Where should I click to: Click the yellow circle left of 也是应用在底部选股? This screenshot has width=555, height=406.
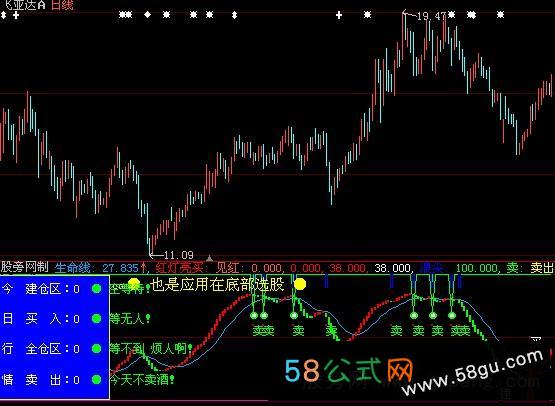pos(134,283)
